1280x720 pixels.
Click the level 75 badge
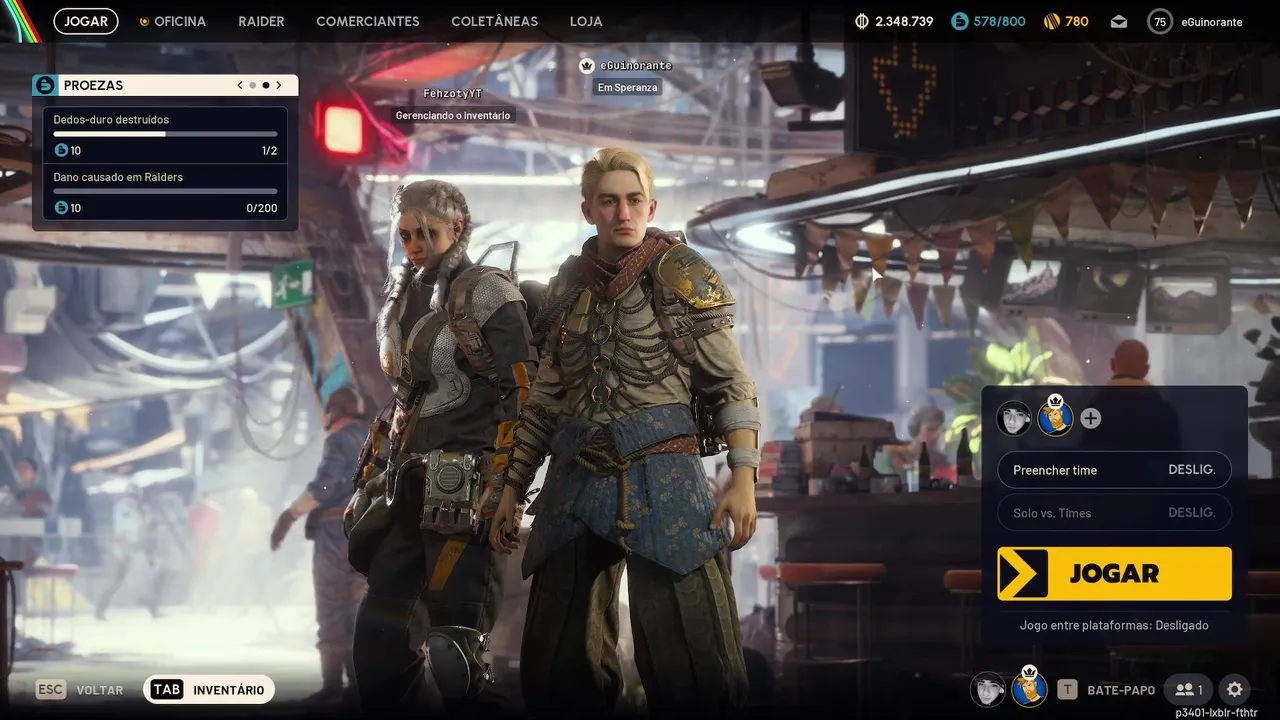pos(1160,21)
